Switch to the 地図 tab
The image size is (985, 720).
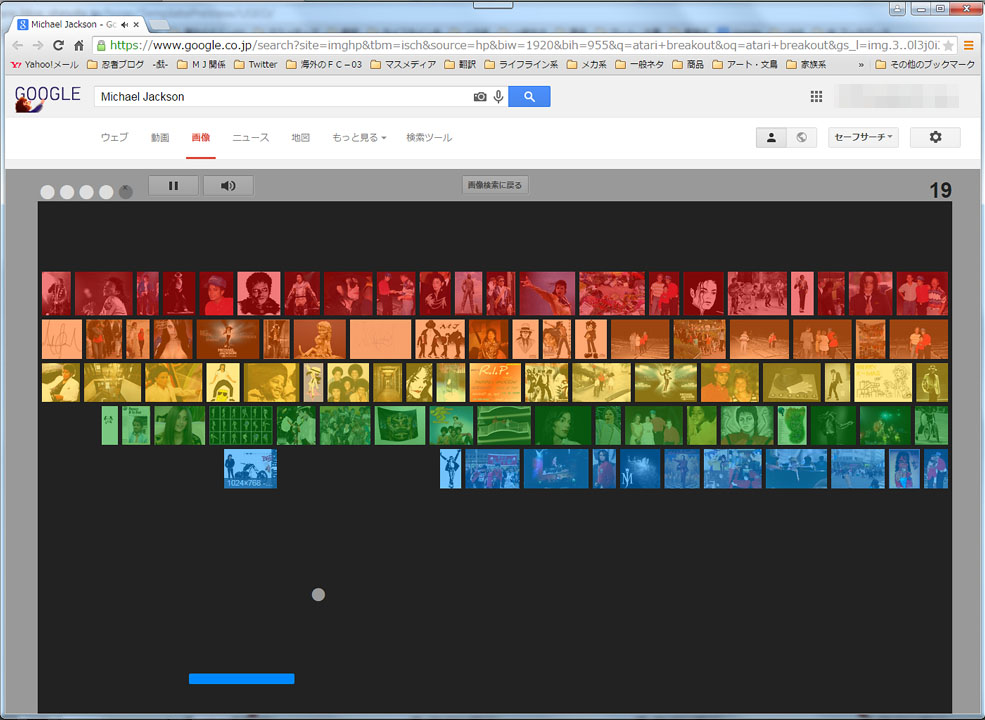(301, 138)
